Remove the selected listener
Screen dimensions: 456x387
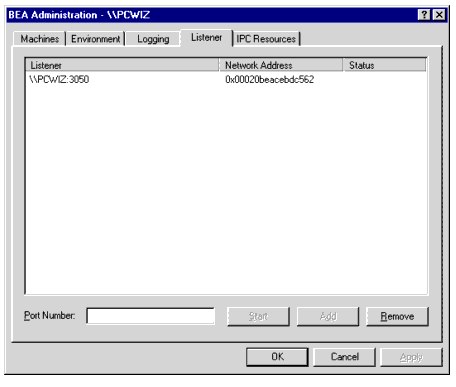pos(397,316)
